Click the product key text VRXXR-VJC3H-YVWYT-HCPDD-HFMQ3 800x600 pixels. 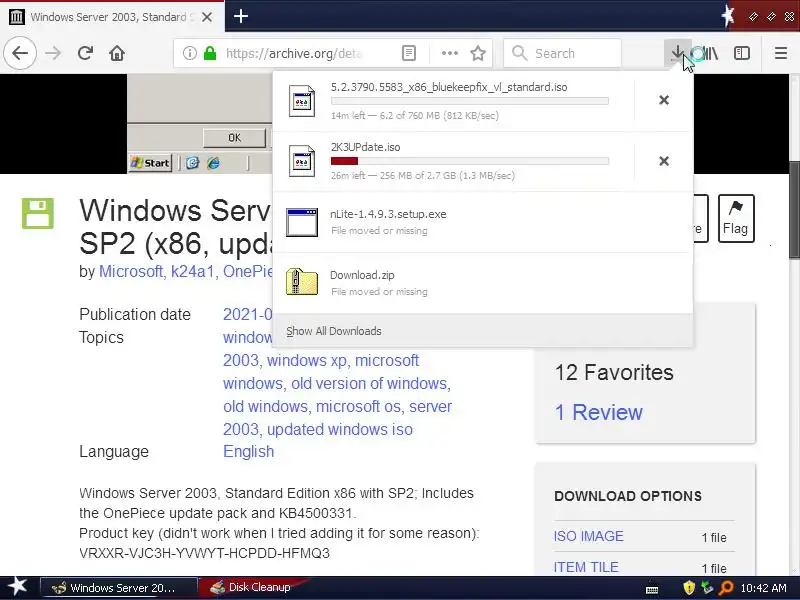tap(204, 553)
